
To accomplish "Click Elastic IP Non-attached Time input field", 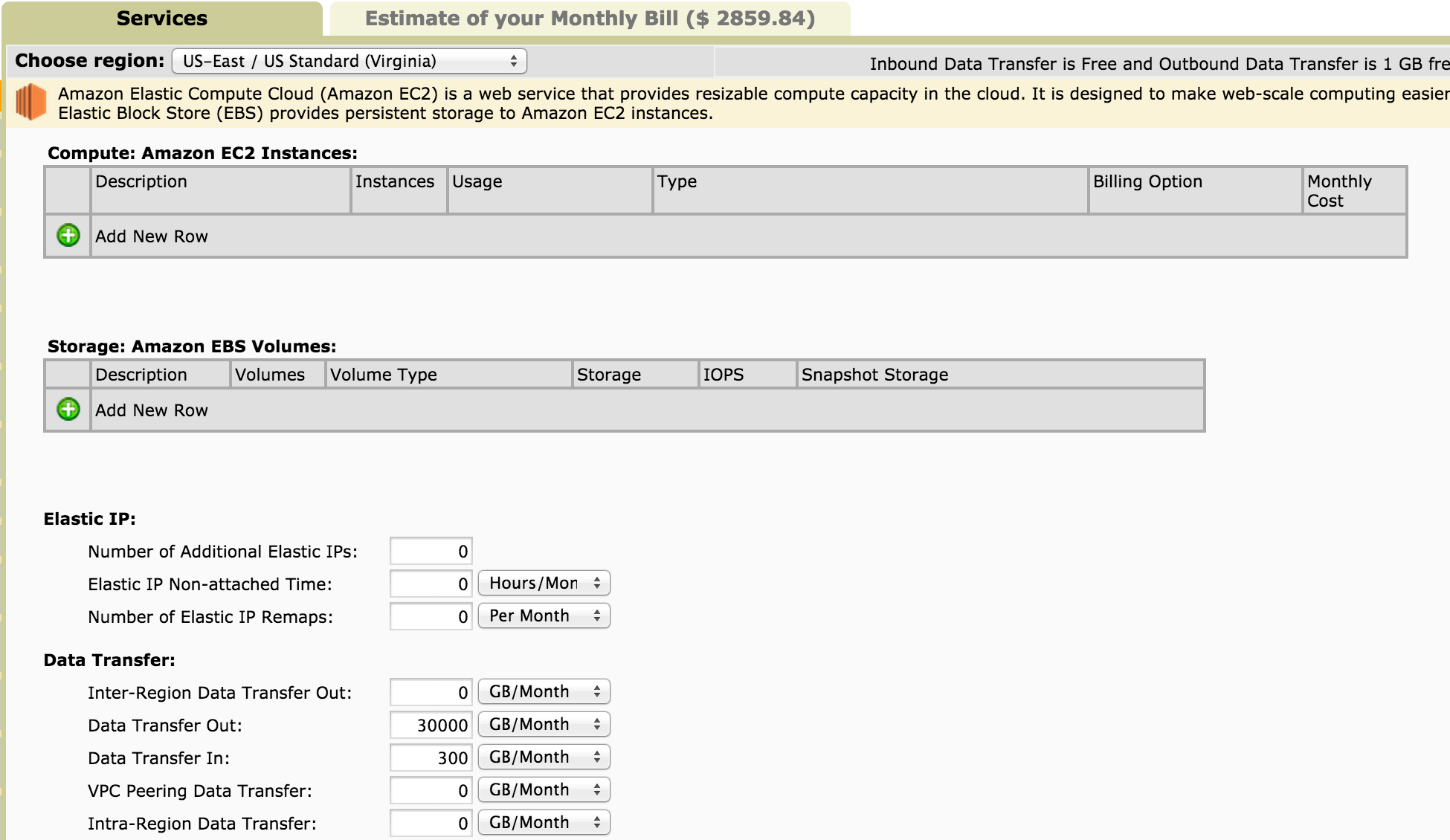I will click(430, 581).
